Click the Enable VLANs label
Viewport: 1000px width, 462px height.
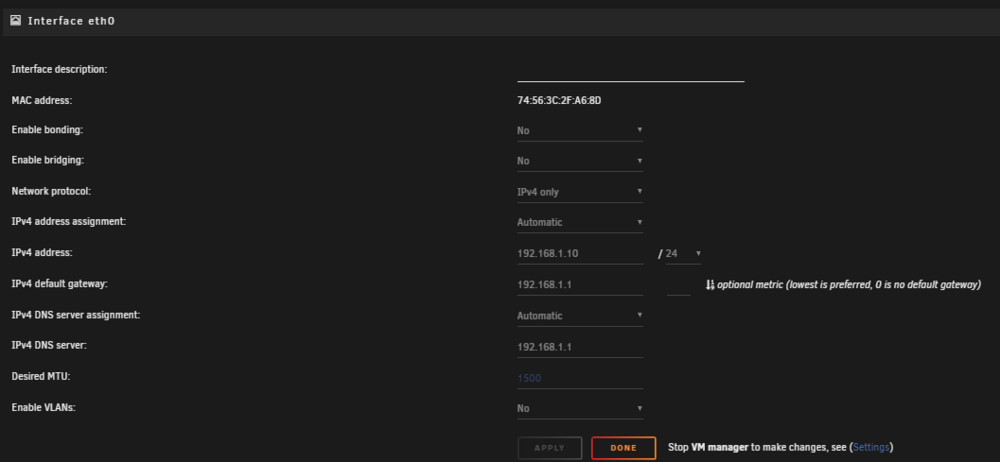point(43,407)
